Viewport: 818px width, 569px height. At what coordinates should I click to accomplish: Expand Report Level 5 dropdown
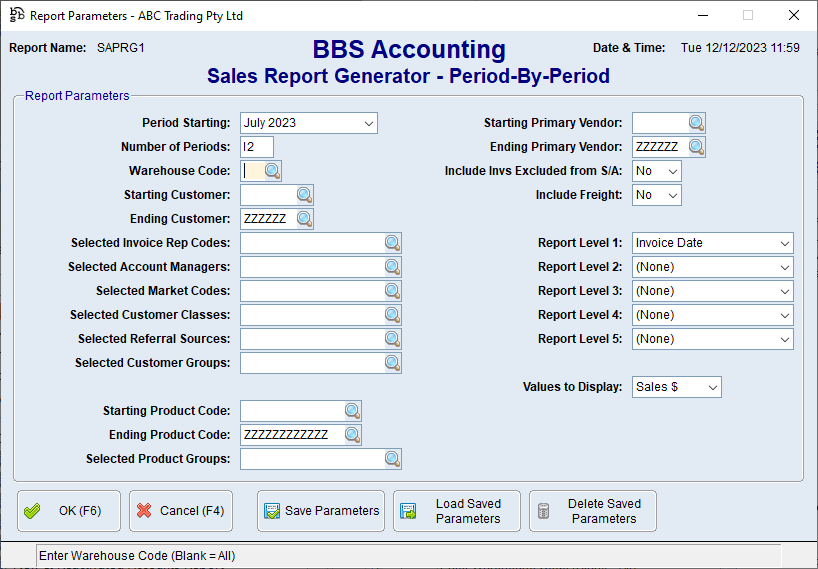pos(785,340)
